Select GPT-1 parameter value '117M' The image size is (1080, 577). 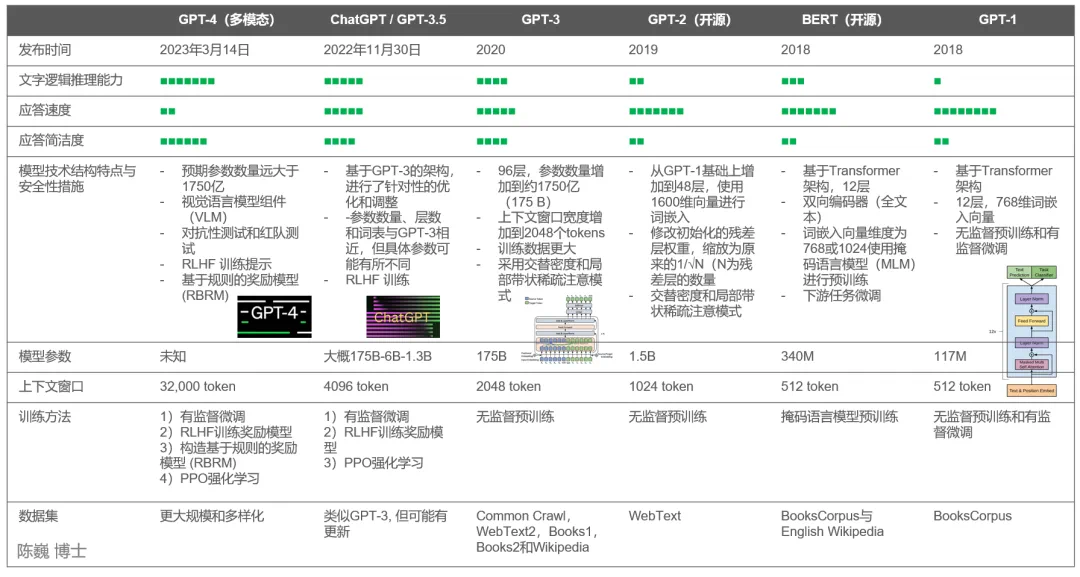point(950,357)
